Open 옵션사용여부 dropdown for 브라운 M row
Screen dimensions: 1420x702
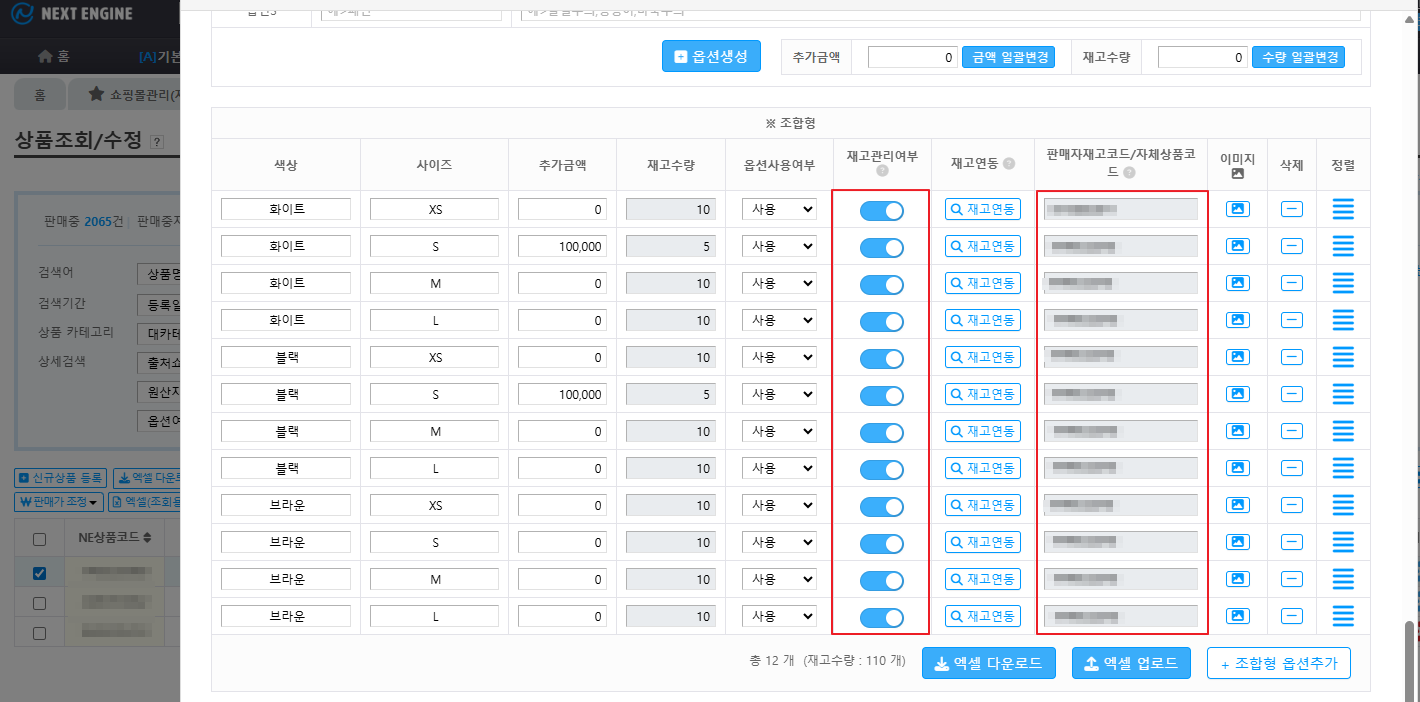[779, 580]
